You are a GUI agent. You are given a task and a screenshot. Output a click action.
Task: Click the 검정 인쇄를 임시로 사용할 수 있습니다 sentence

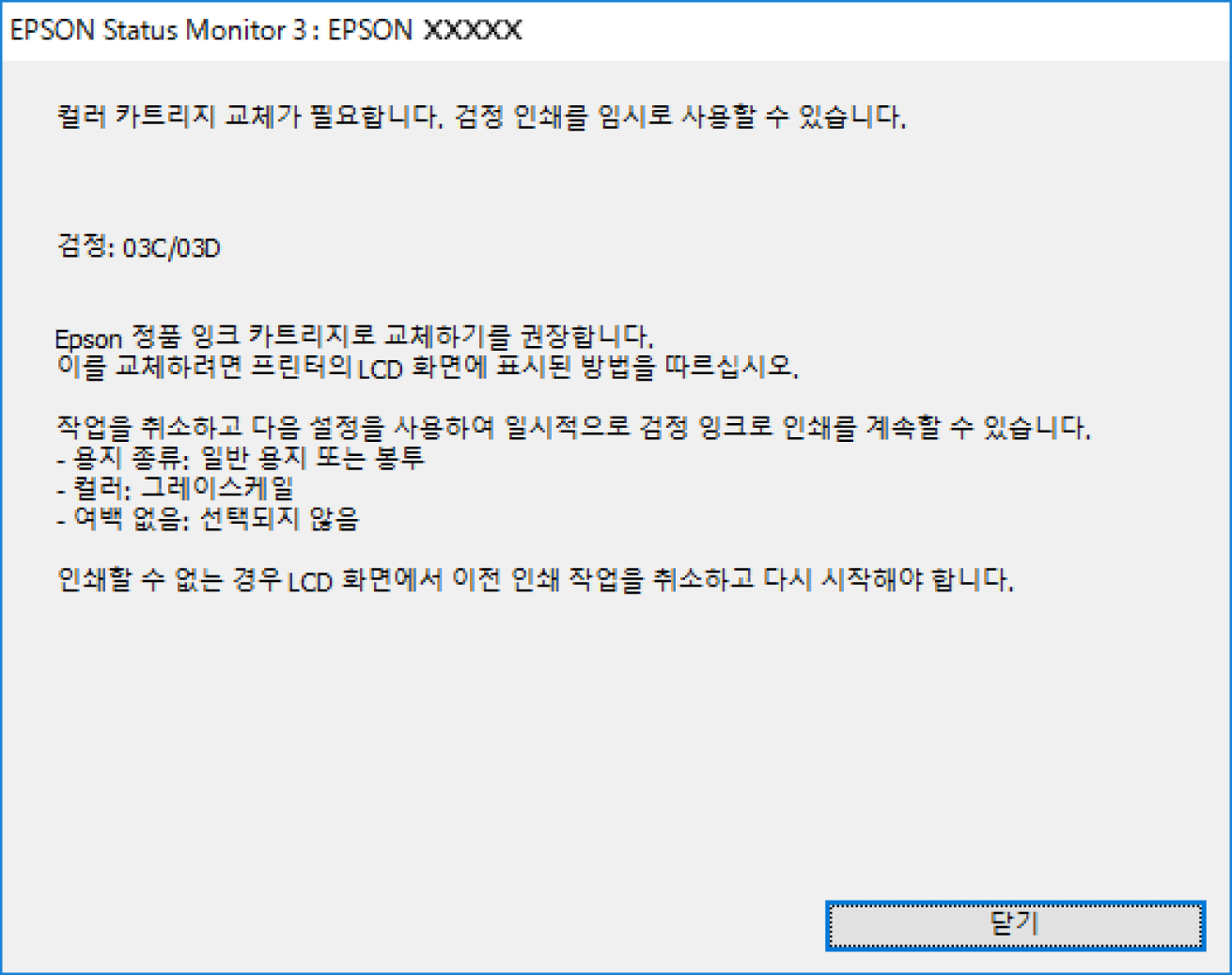point(681,117)
